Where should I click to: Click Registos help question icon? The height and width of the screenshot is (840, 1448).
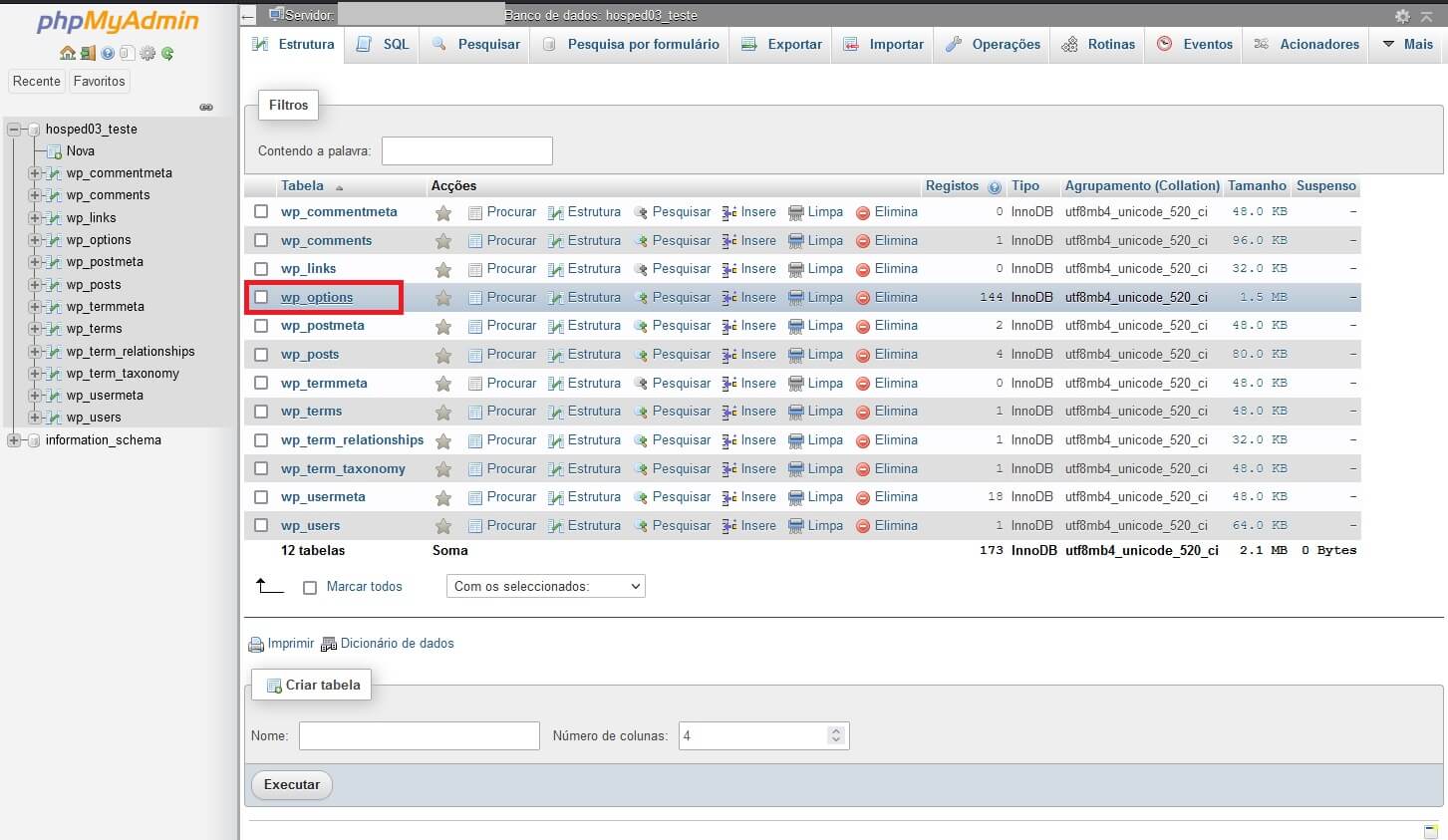(x=995, y=187)
